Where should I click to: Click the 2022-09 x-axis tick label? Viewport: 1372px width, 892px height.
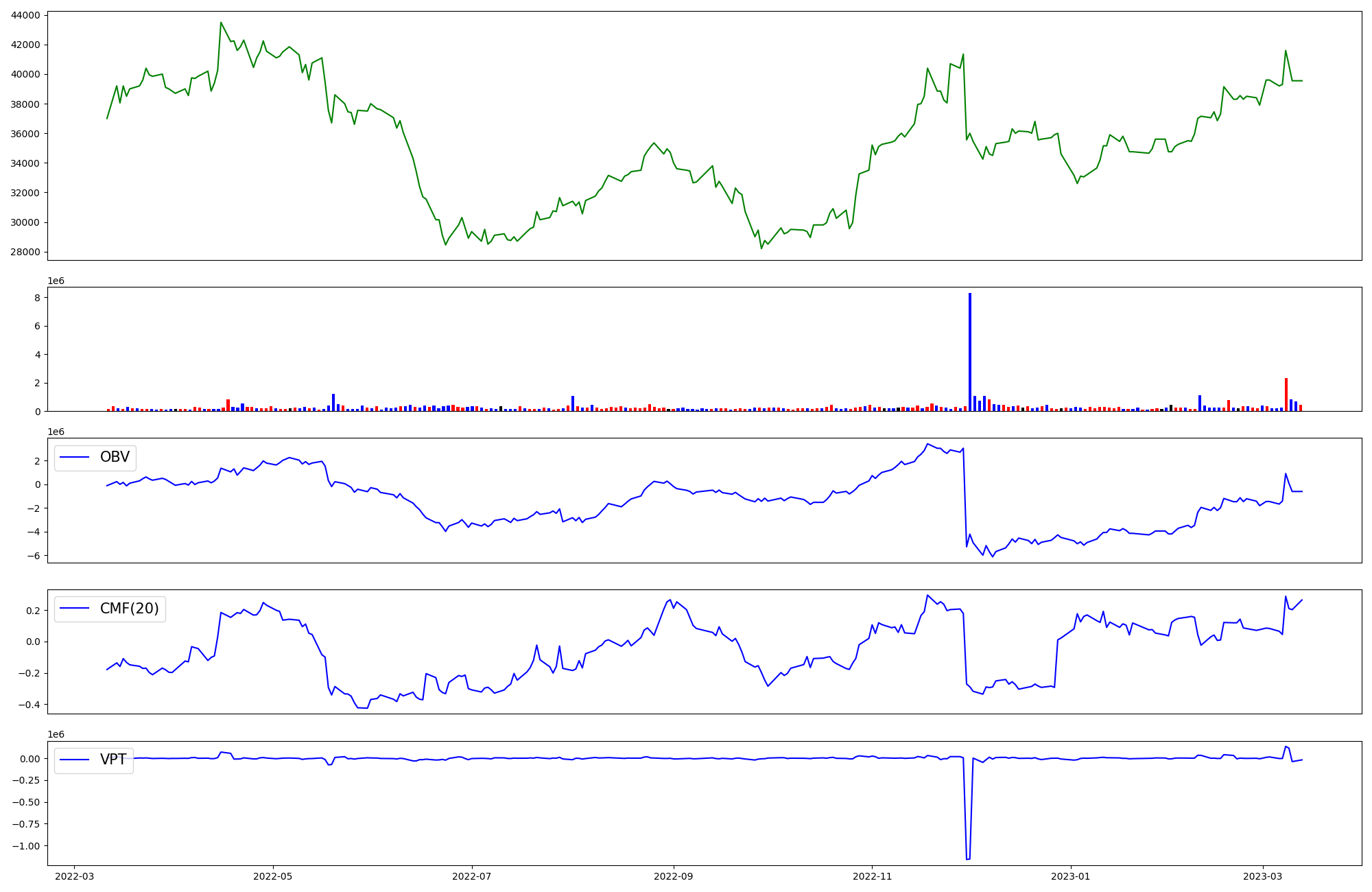[674, 876]
